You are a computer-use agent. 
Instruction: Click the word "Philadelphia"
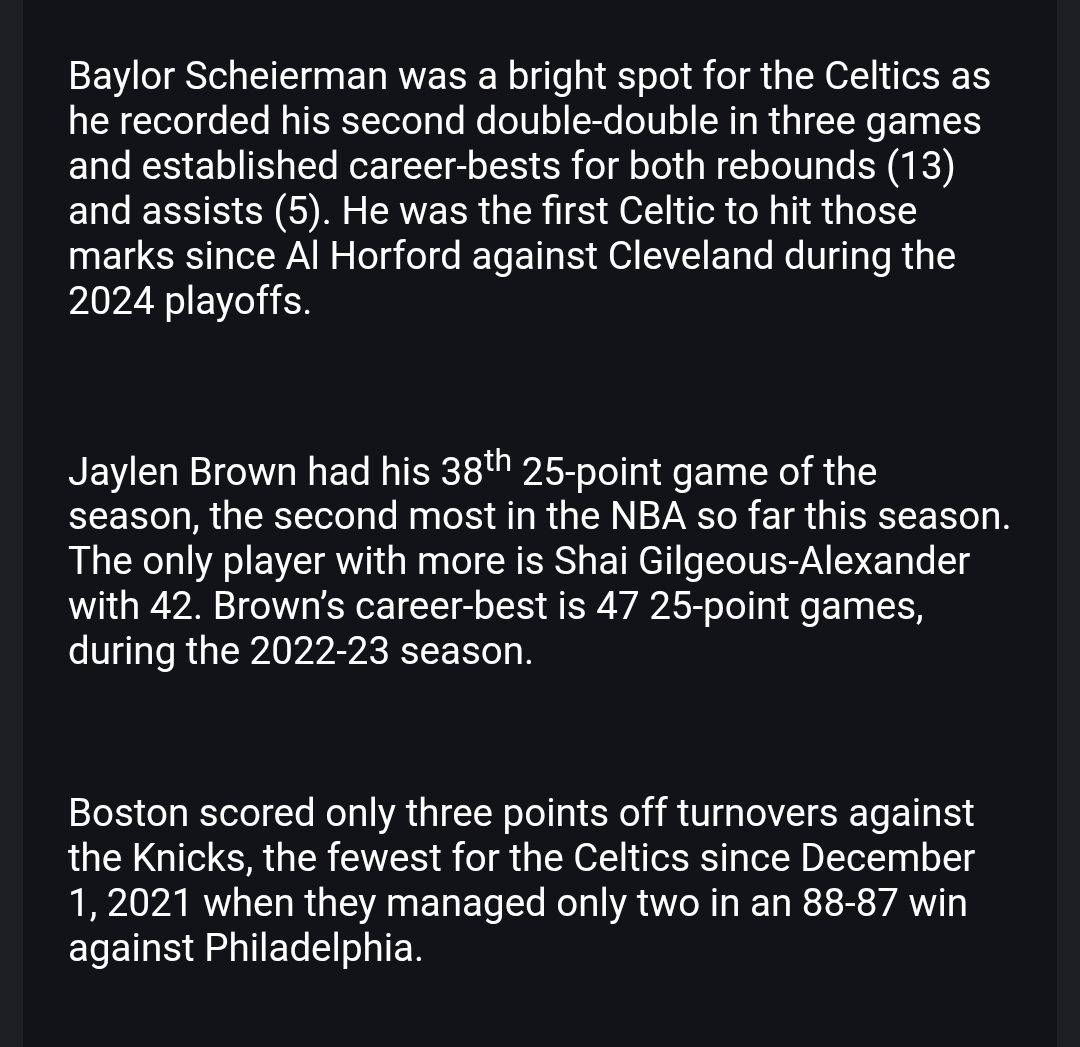point(313,948)
